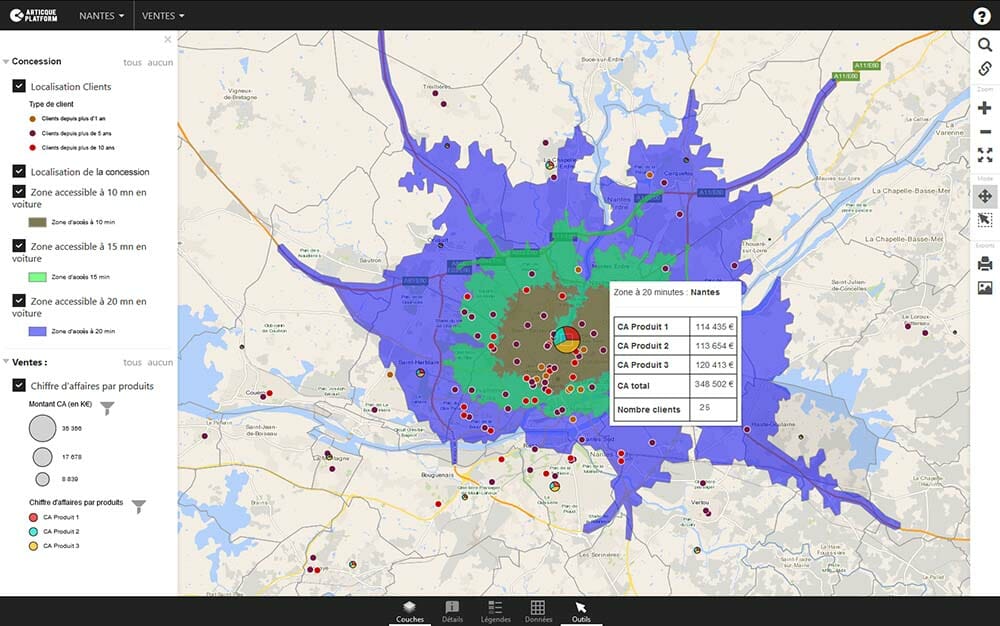Collapse the Ventes section
This screenshot has height=626, width=1000.
click(x=6, y=362)
